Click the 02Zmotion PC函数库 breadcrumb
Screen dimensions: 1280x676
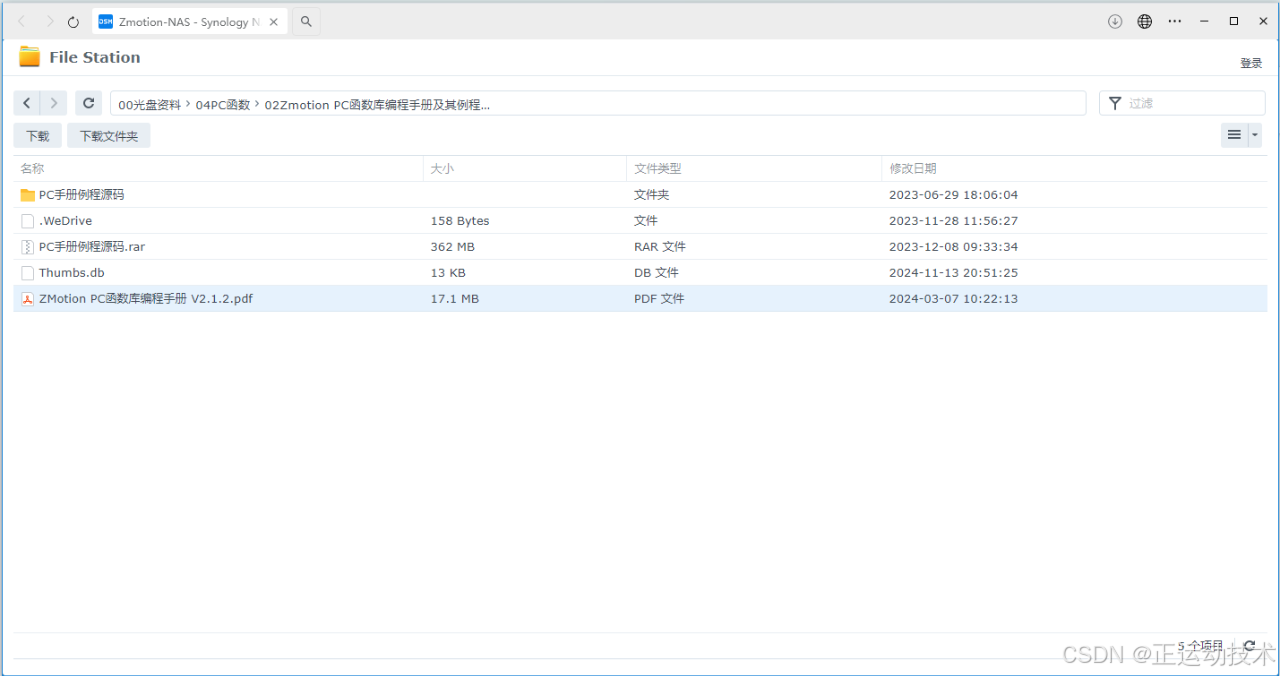pos(377,104)
